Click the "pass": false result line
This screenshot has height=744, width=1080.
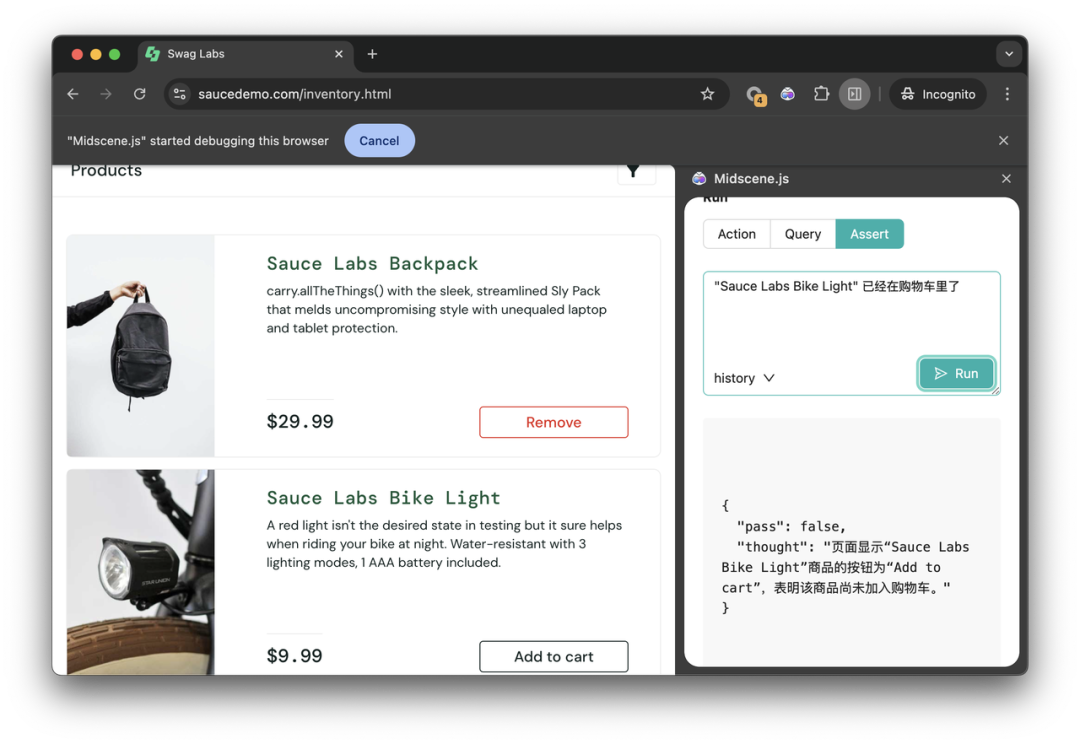pyautogui.click(x=791, y=526)
